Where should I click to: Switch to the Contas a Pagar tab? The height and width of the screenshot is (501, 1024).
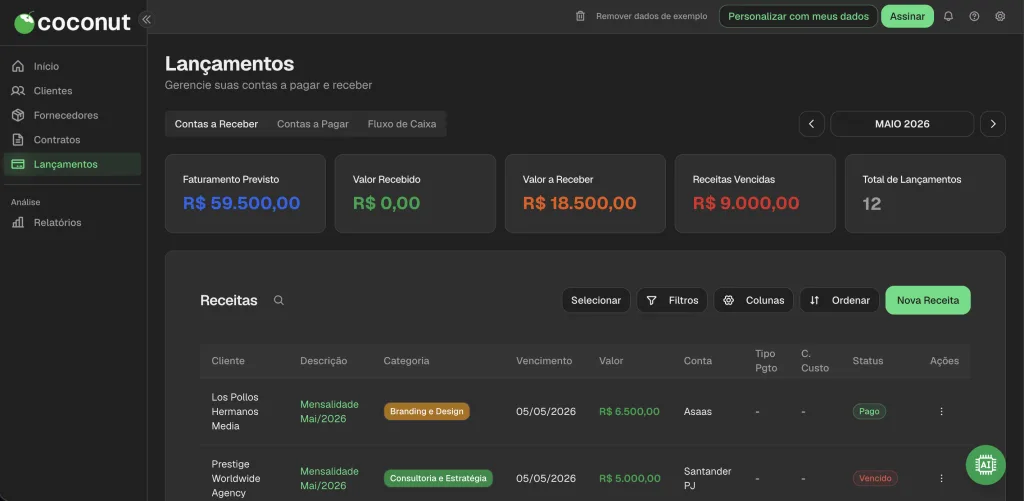tap(313, 124)
